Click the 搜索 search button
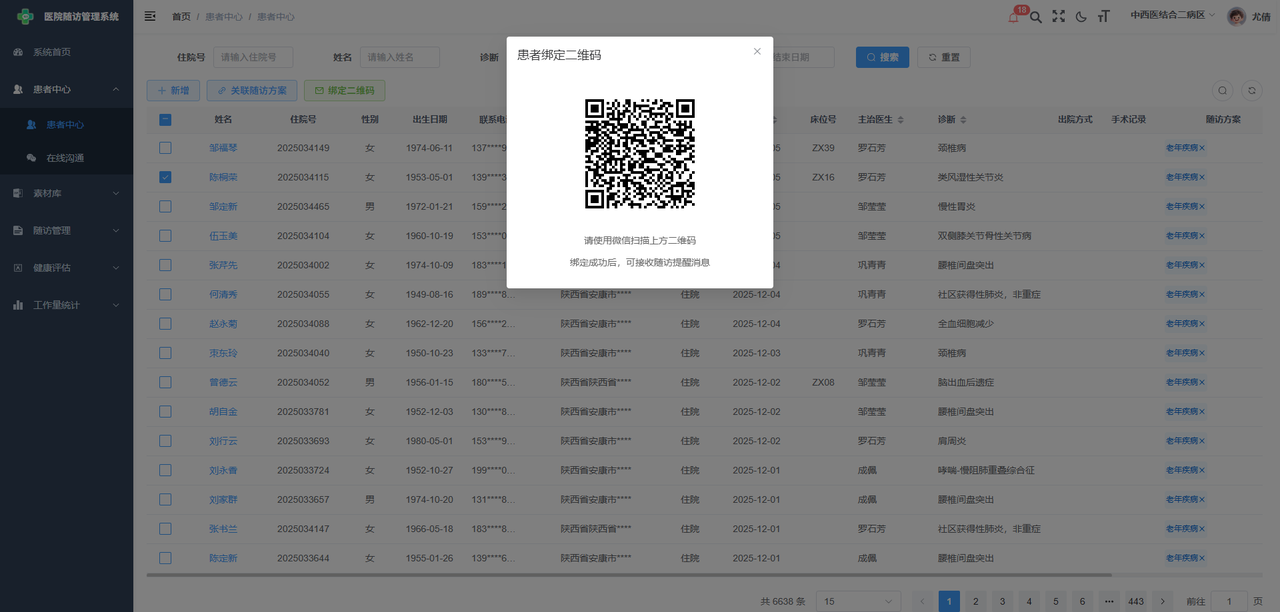The width and height of the screenshot is (1280, 612). pyautogui.click(x=882, y=57)
